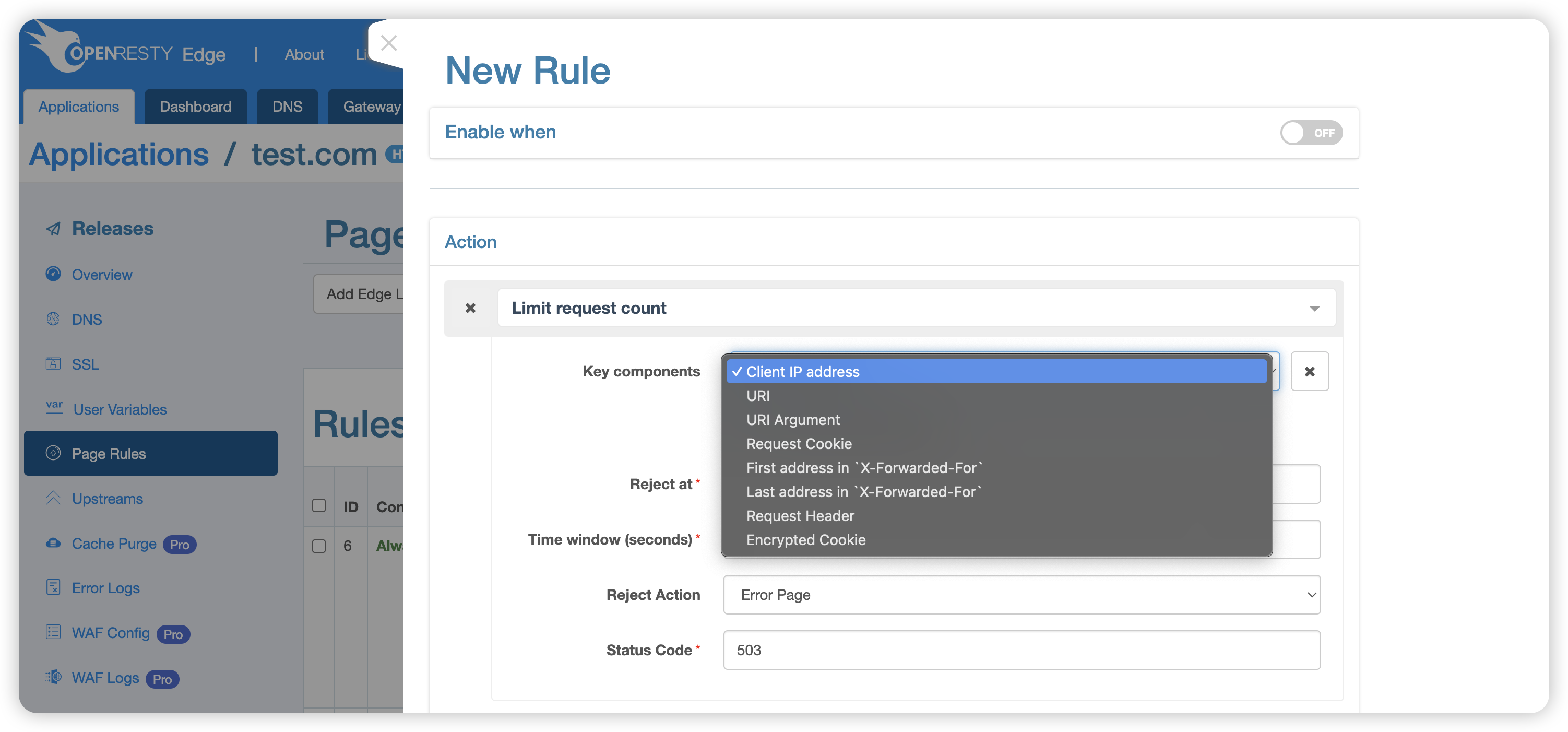The height and width of the screenshot is (732, 1568).
Task: Click the Cache Purge icon in sidebar
Action: coord(52,543)
